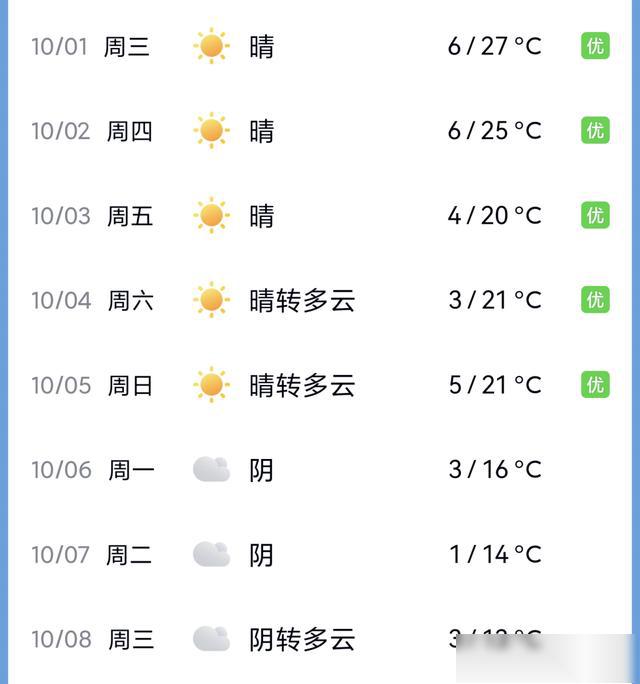Tap the cloud icon on the 10/08 row

coord(211,639)
